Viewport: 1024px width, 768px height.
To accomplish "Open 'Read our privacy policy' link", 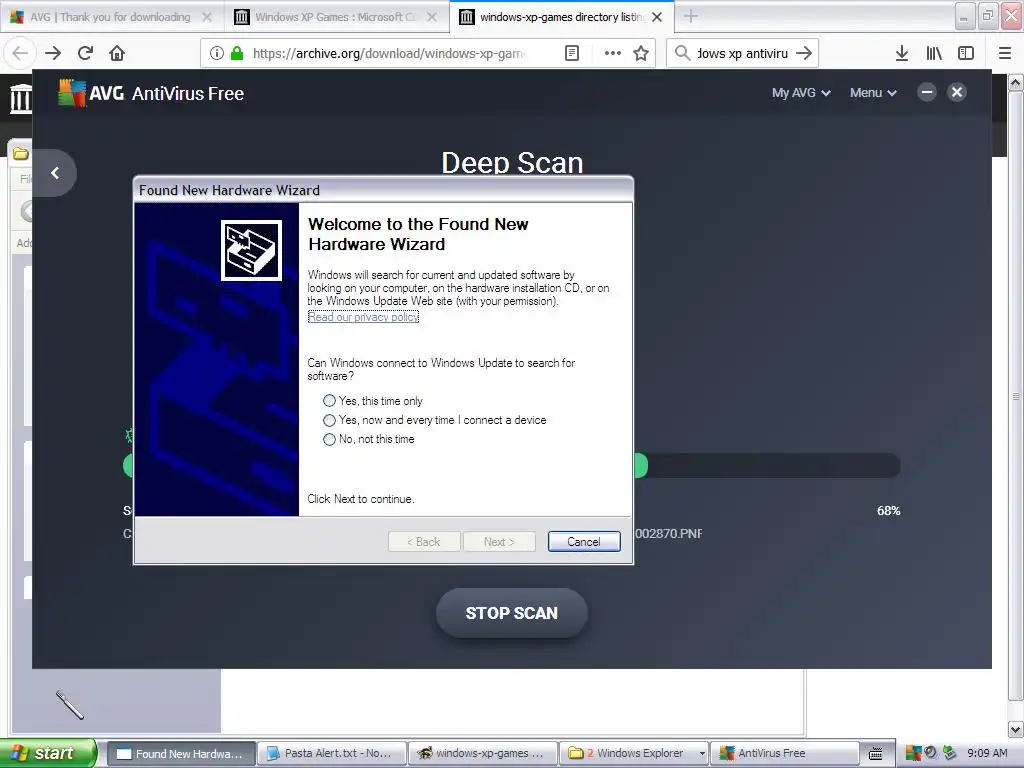I will (363, 317).
